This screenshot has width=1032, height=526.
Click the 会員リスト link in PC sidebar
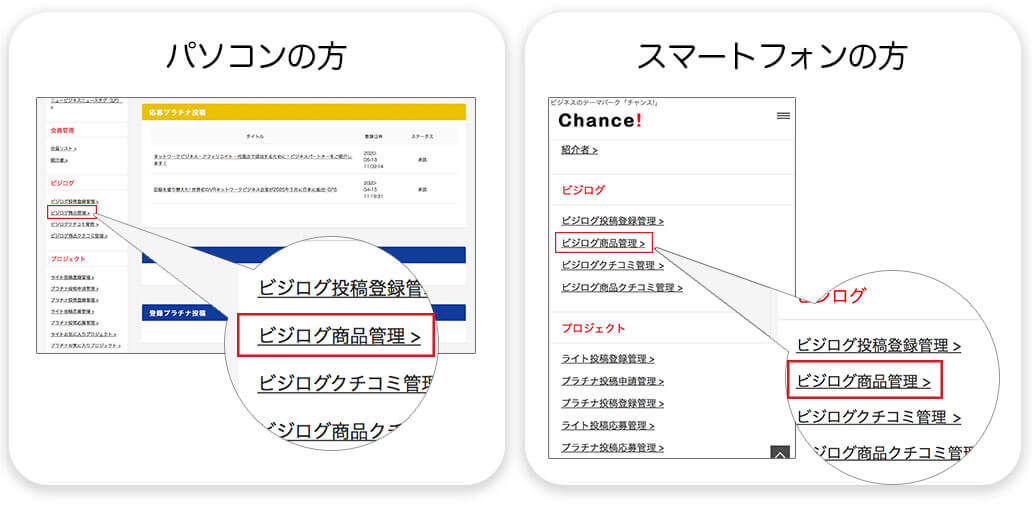click(63, 148)
